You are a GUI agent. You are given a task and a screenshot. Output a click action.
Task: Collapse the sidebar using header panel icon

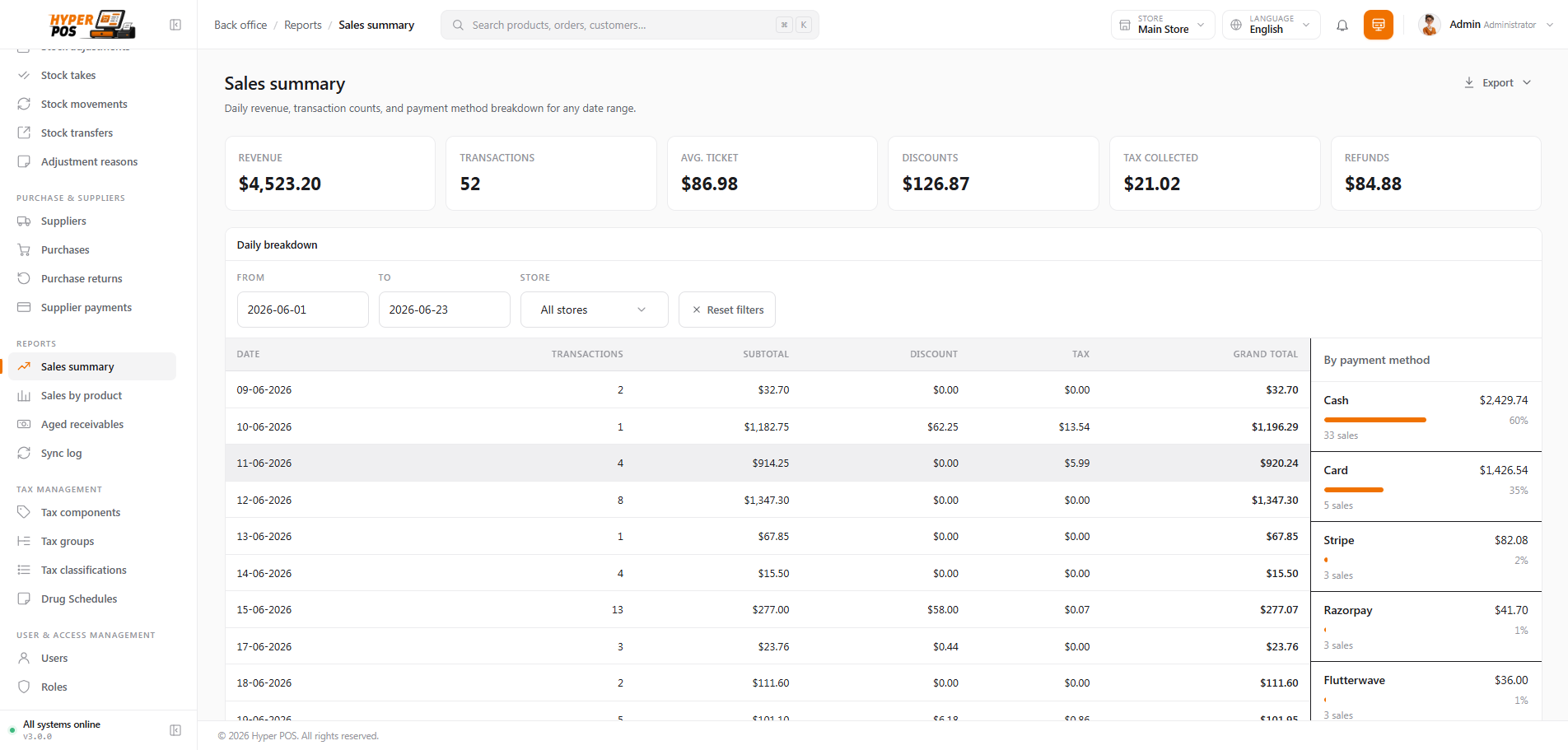[x=175, y=25]
